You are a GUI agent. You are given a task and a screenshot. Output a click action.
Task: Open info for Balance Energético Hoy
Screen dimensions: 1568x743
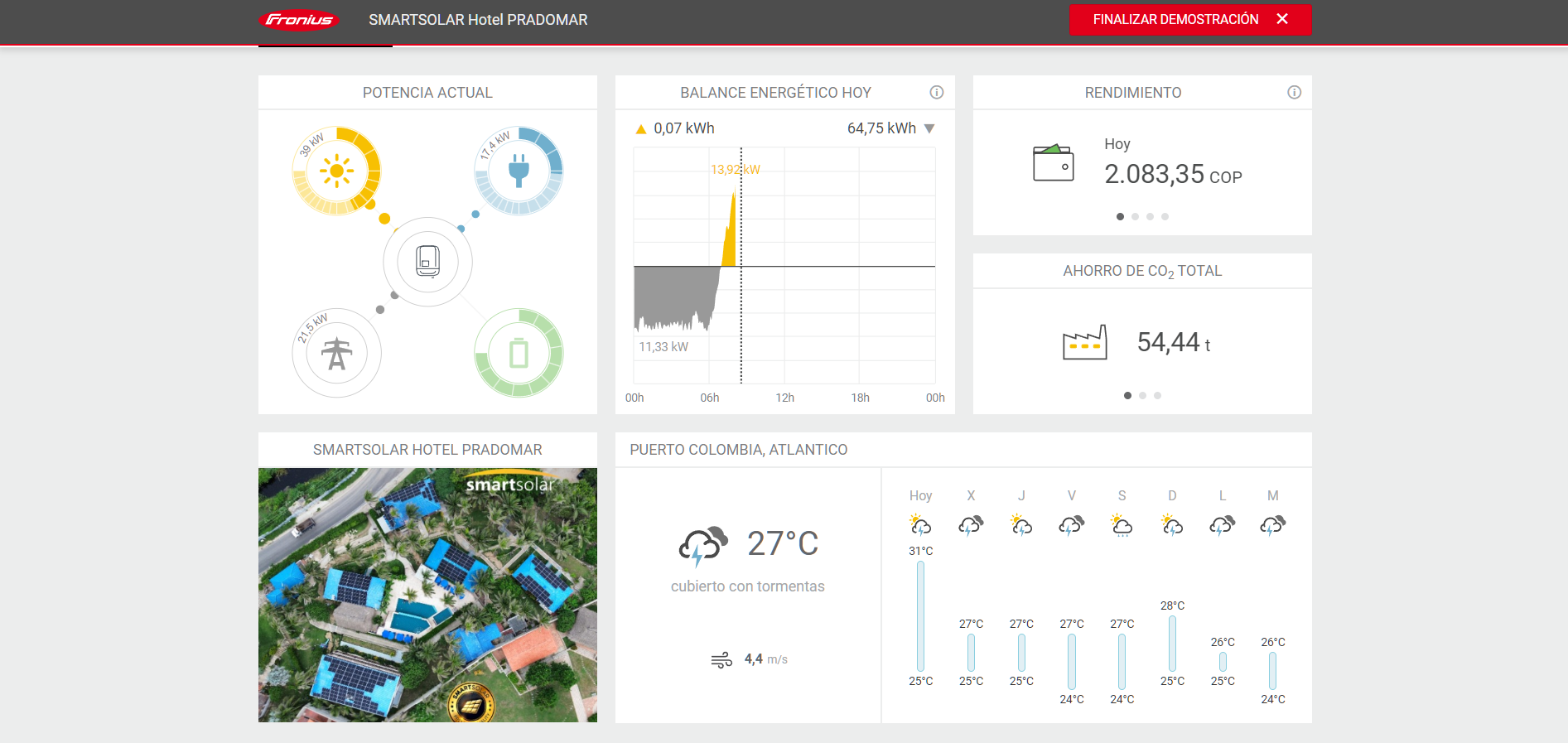tap(936, 93)
